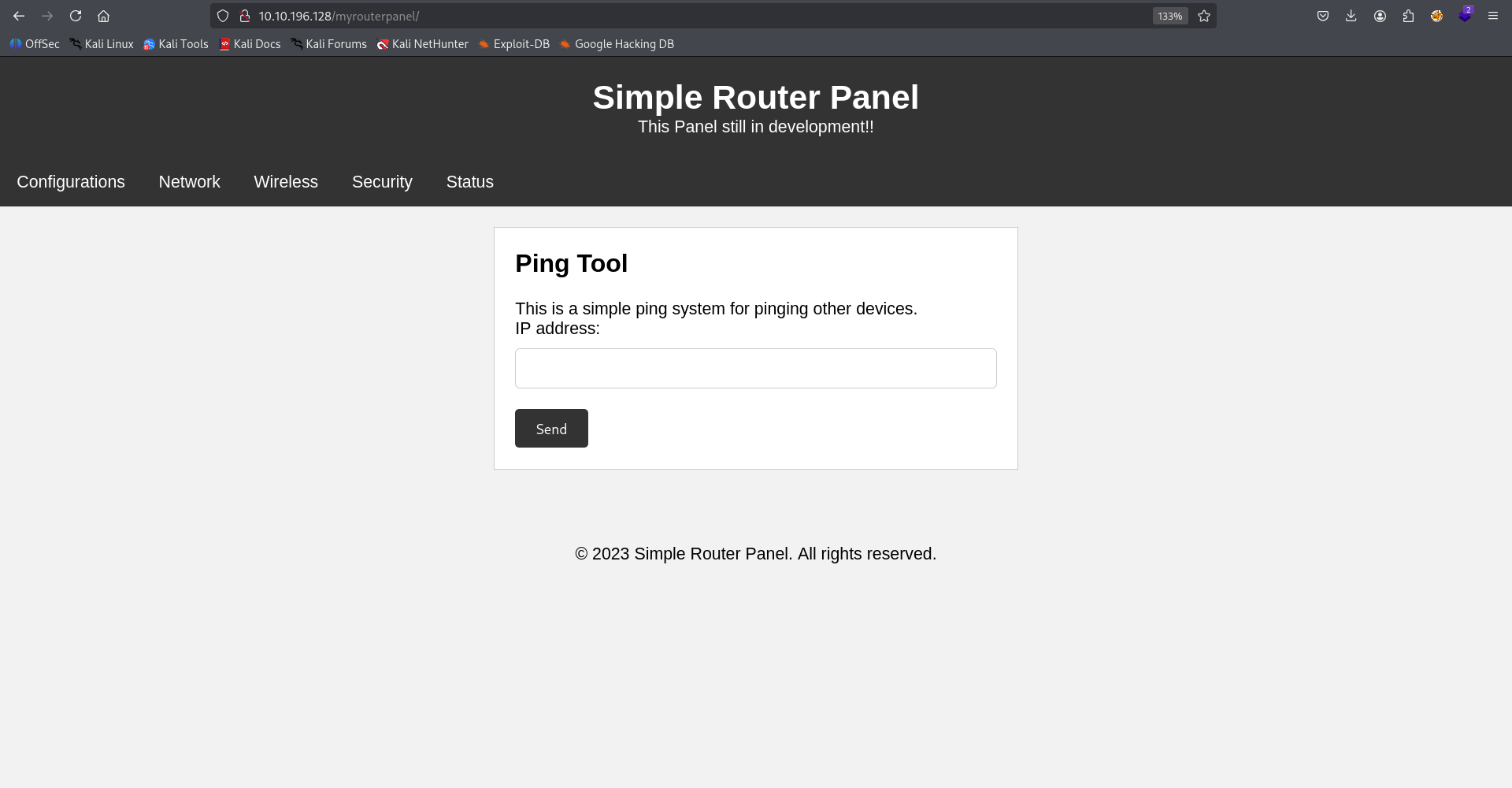The width and height of the screenshot is (1512, 788).
Task: Save page to Pocket via toolbar icon
Action: pyautogui.click(x=1323, y=16)
